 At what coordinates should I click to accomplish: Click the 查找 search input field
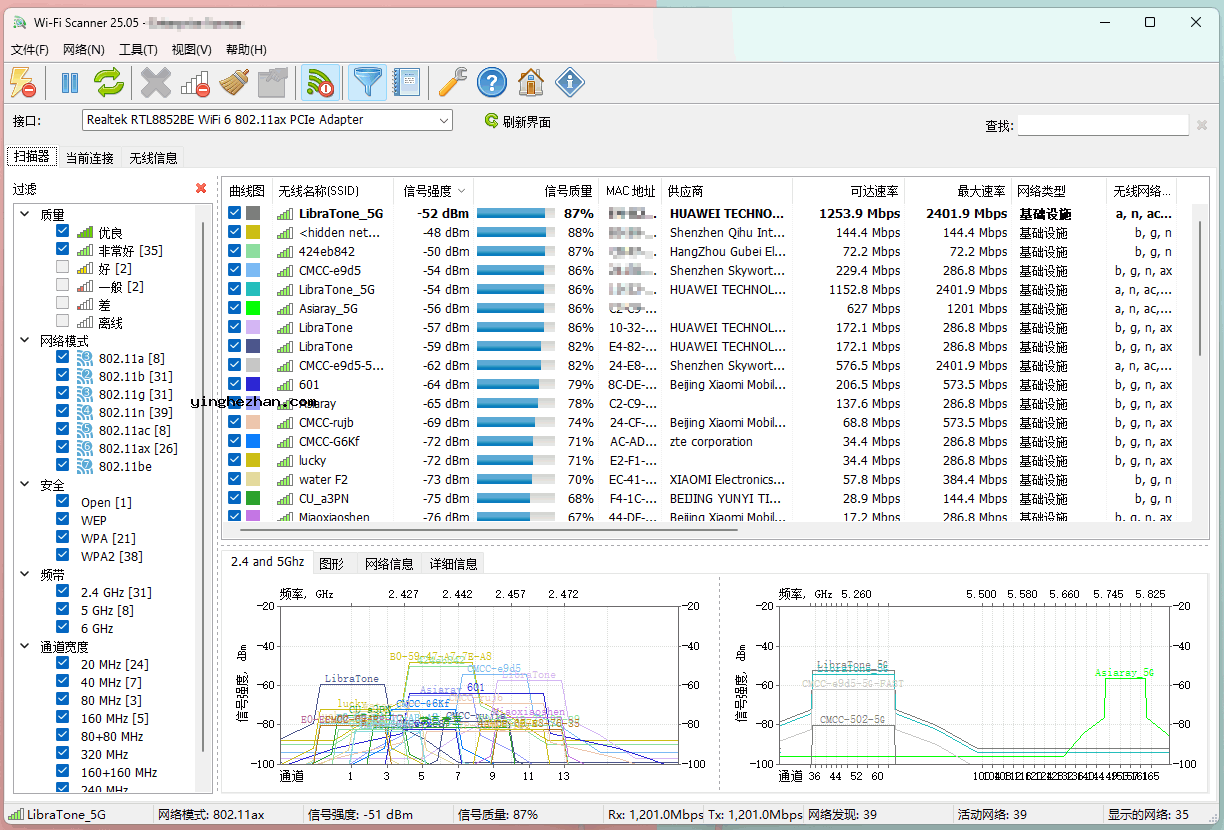pyautogui.click(x=1103, y=125)
